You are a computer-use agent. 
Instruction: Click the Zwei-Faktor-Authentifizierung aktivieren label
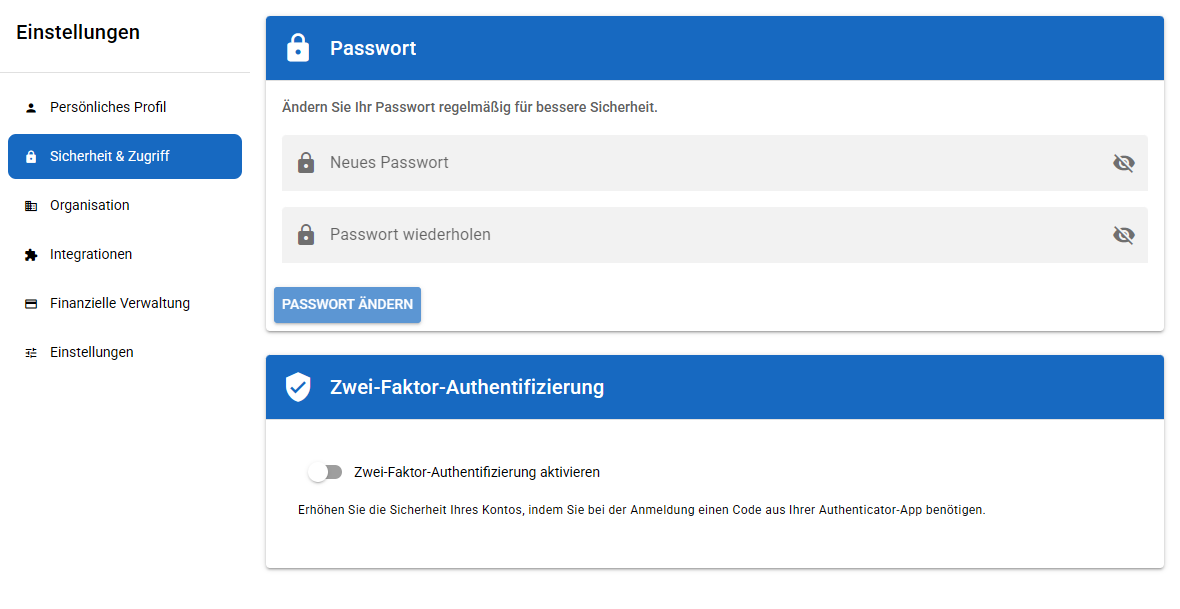click(x=477, y=473)
